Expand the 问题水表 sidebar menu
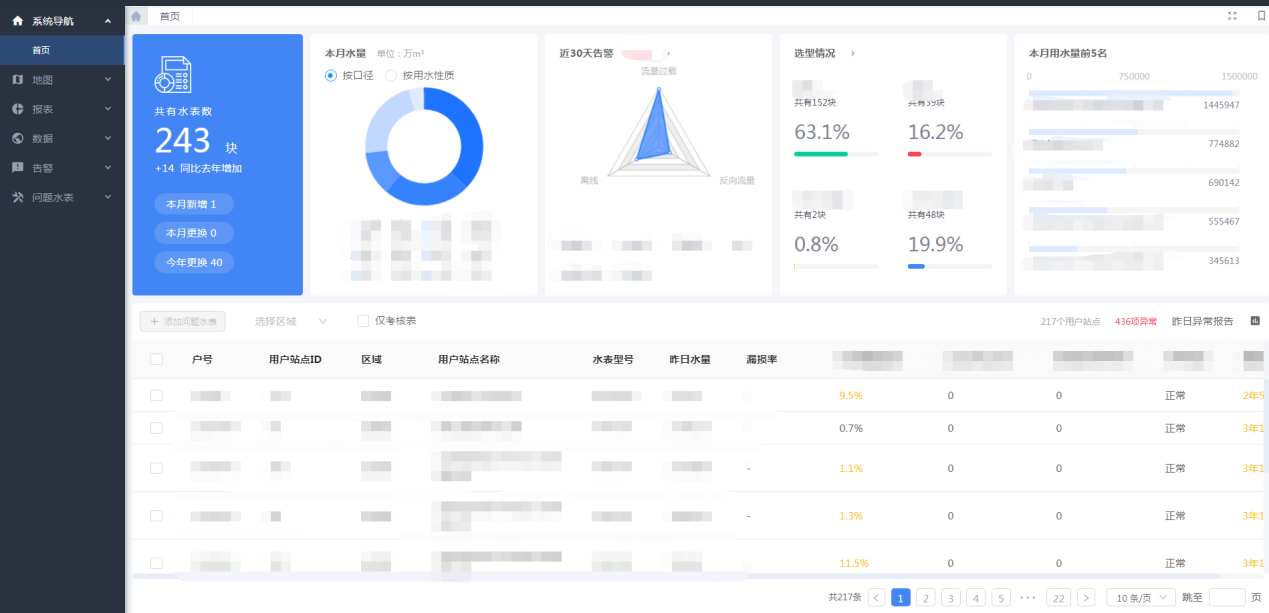 pyautogui.click(x=60, y=198)
